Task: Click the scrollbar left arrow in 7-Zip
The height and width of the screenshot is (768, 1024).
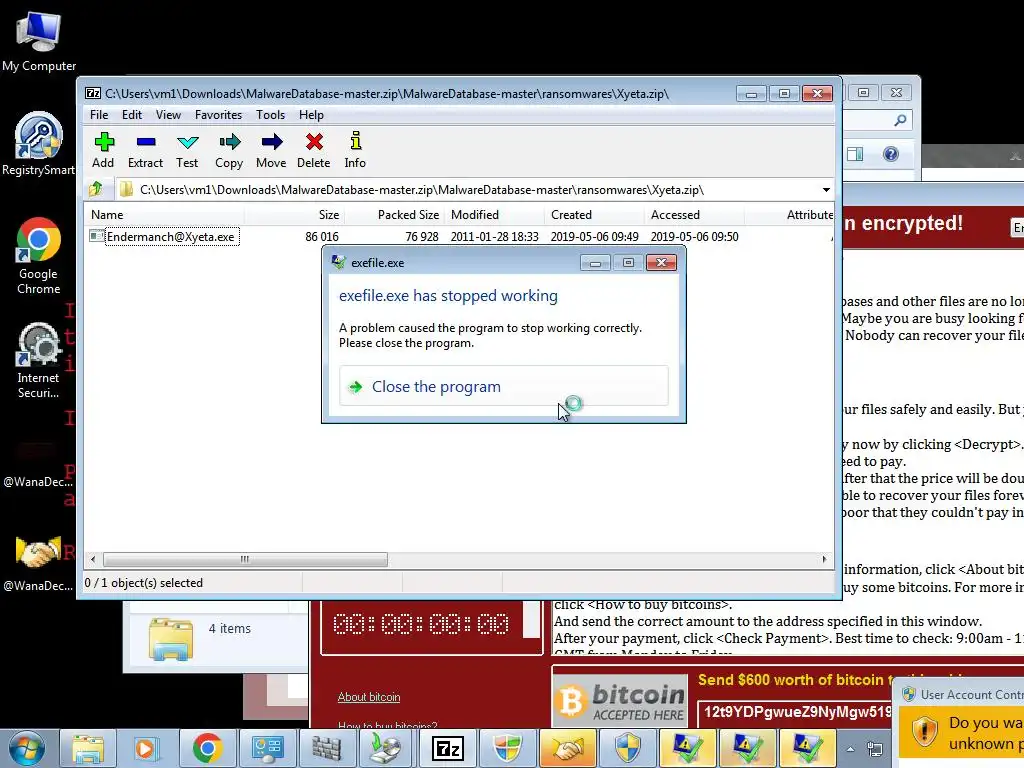Action: (93, 559)
